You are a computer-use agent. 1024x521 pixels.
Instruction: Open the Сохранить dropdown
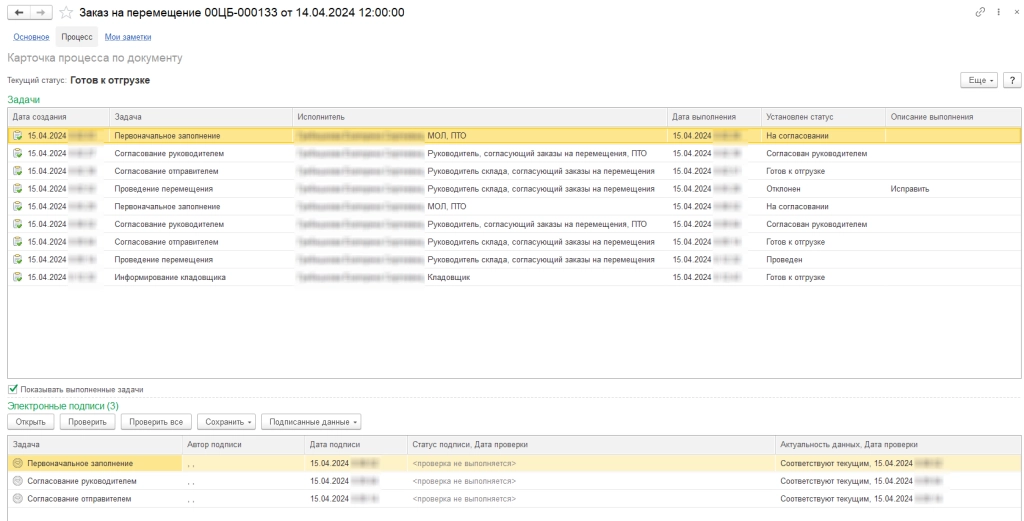click(225, 422)
